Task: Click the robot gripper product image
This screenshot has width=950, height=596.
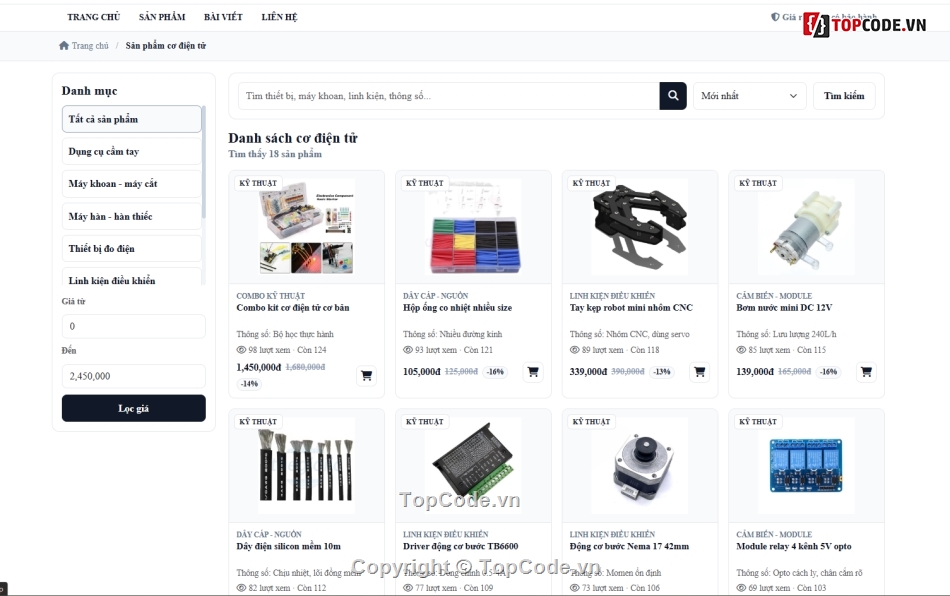Action: pyautogui.click(x=640, y=228)
